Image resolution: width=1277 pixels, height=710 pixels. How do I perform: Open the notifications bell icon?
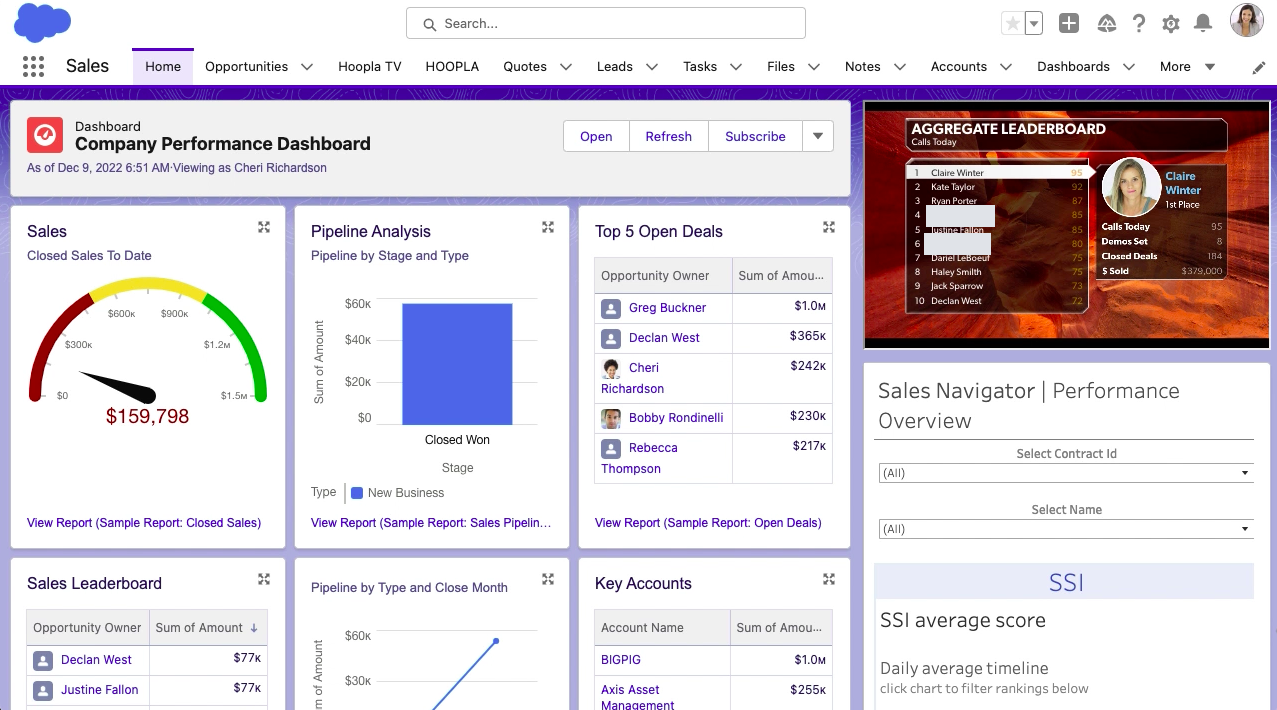[x=1203, y=23]
